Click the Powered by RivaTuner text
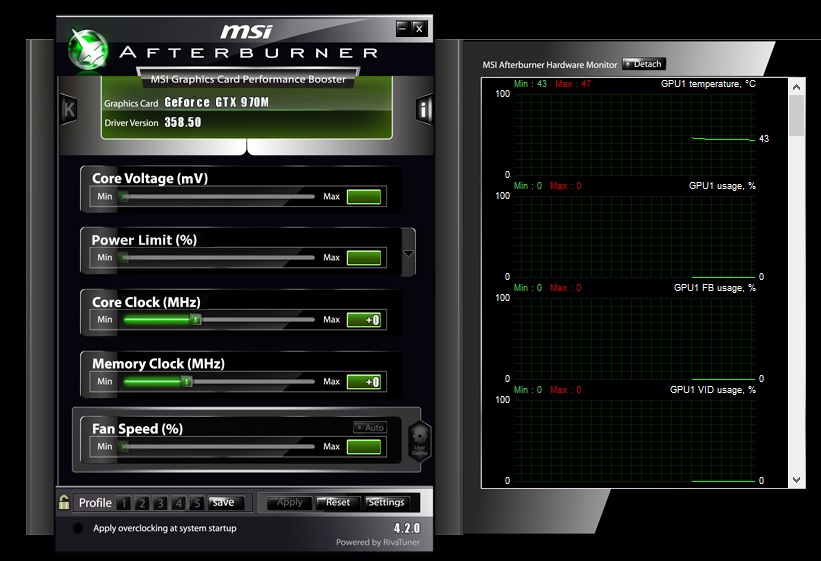The height and width of the screenshot is (561, 821). pyautogui.click(x=378, y=542)
